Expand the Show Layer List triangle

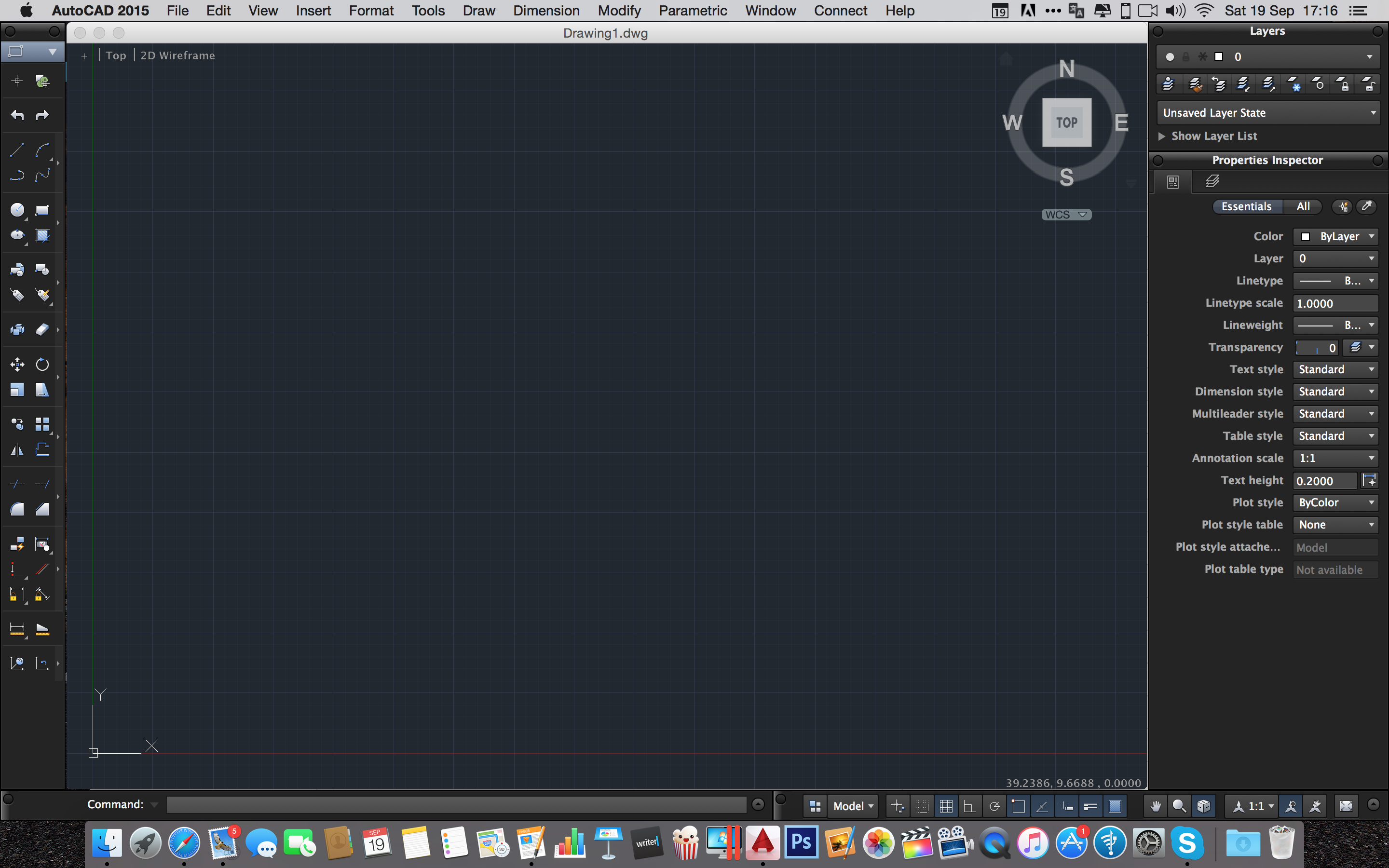pos(1162,136)
